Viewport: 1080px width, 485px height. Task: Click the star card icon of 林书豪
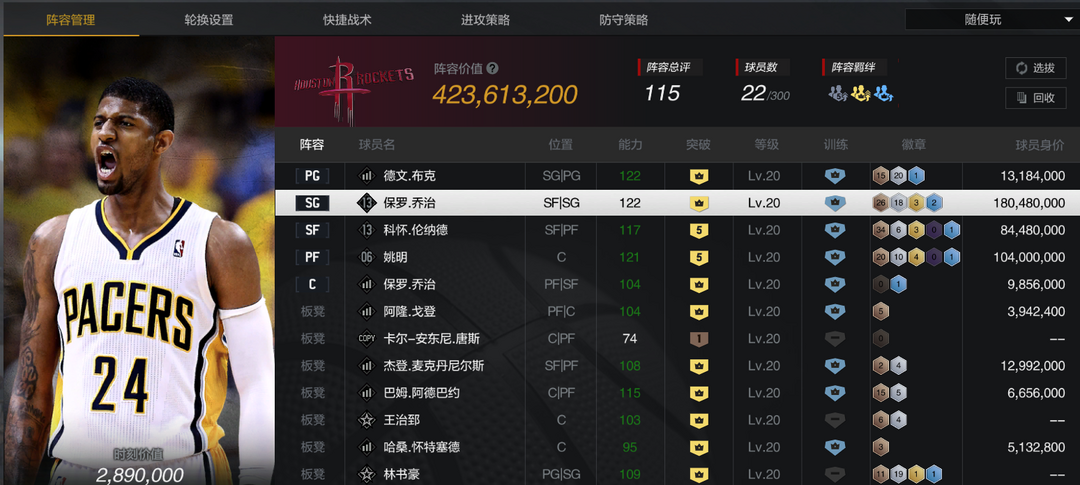coord(366,474)
